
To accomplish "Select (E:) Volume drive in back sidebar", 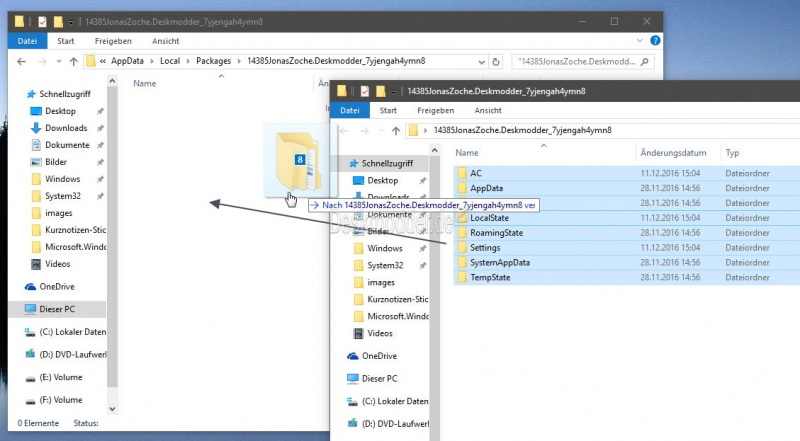I will point(61,377).
